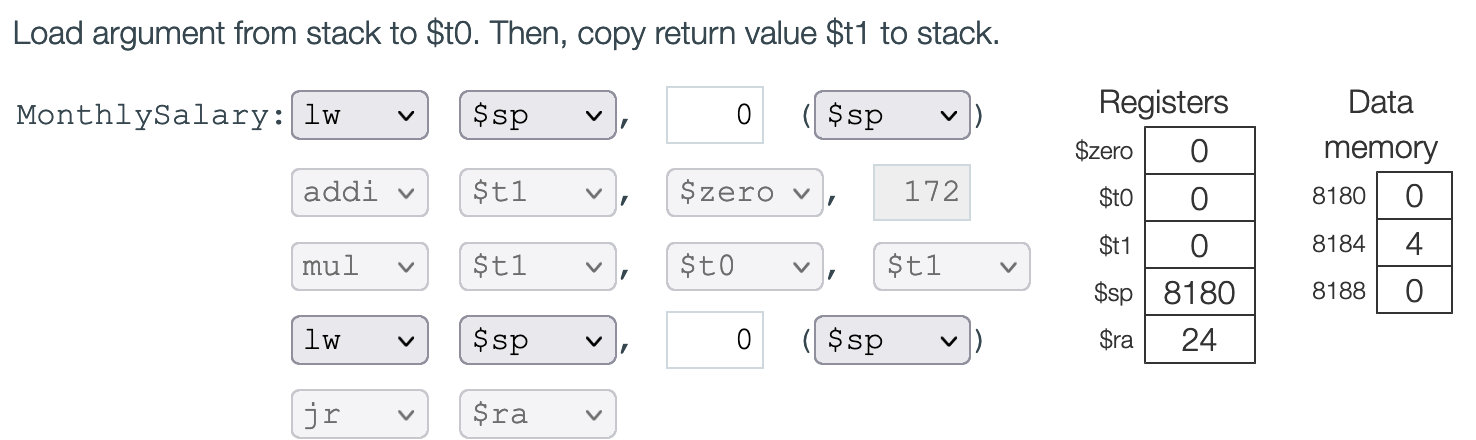This screenshot has height=440, width=1476.
Task: Open the lw opcode dropdown above jr
Action: [x=359, y=340]
